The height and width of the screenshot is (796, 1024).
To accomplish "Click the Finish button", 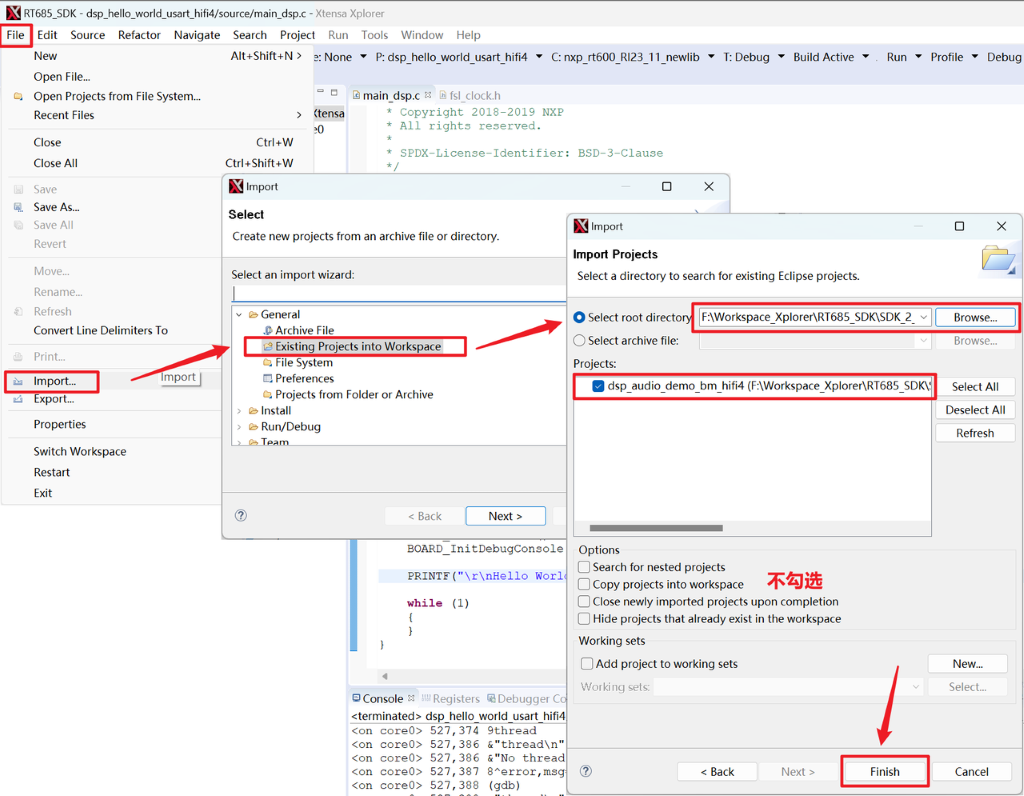I will pos(884,772).
